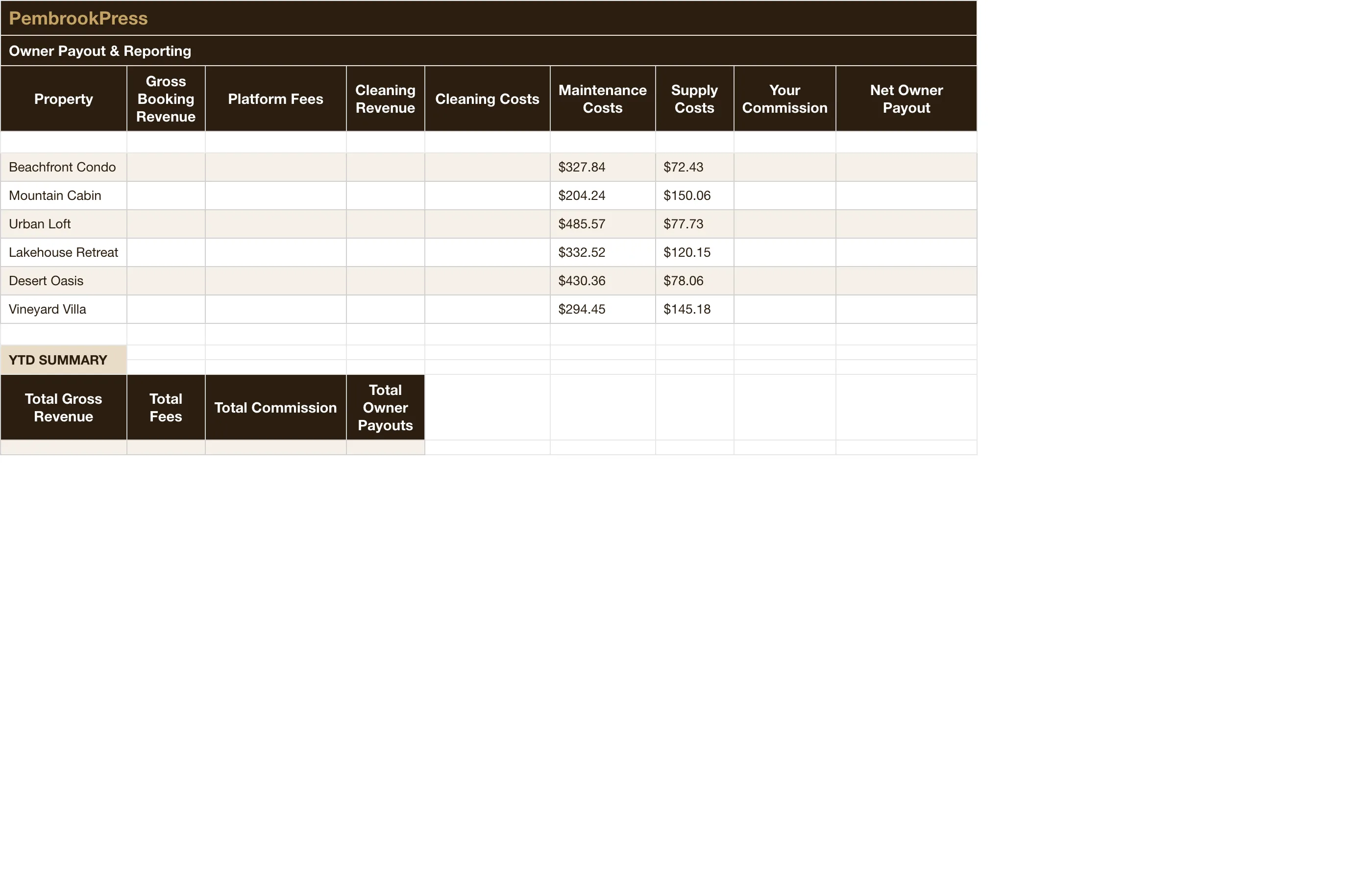Select Vineyard Villa Net Owner Payout cell
The height and width of the screenshot is (882, 1372).
click(x=906, y=309)
